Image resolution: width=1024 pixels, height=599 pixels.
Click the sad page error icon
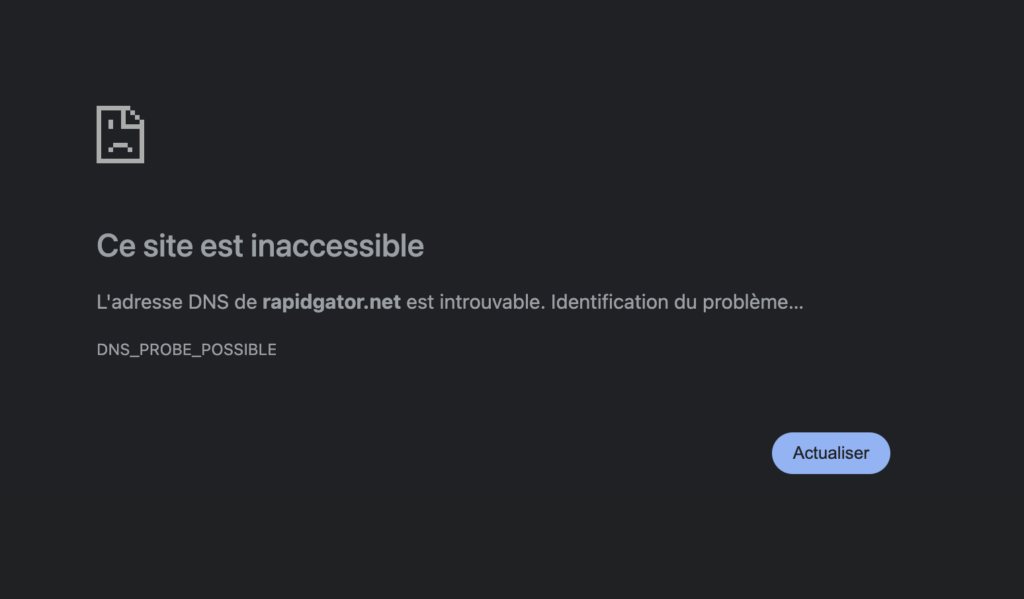(120, 135)
